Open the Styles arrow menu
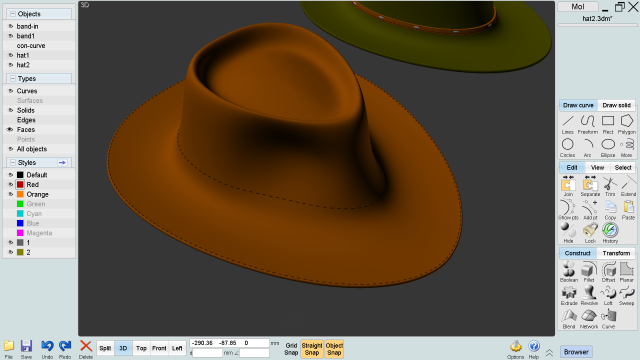 coord(62,162)
